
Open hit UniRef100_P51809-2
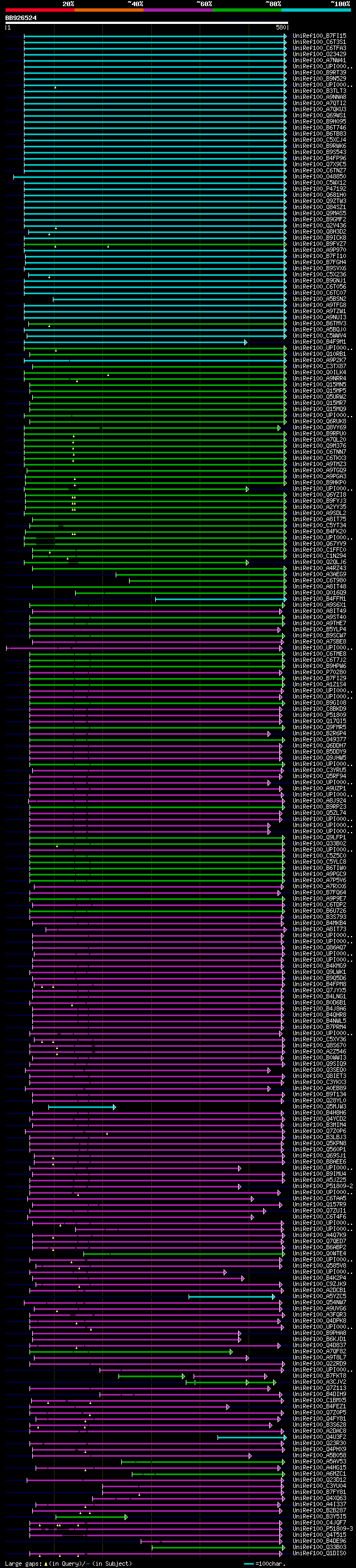(x=323, y=1186)
